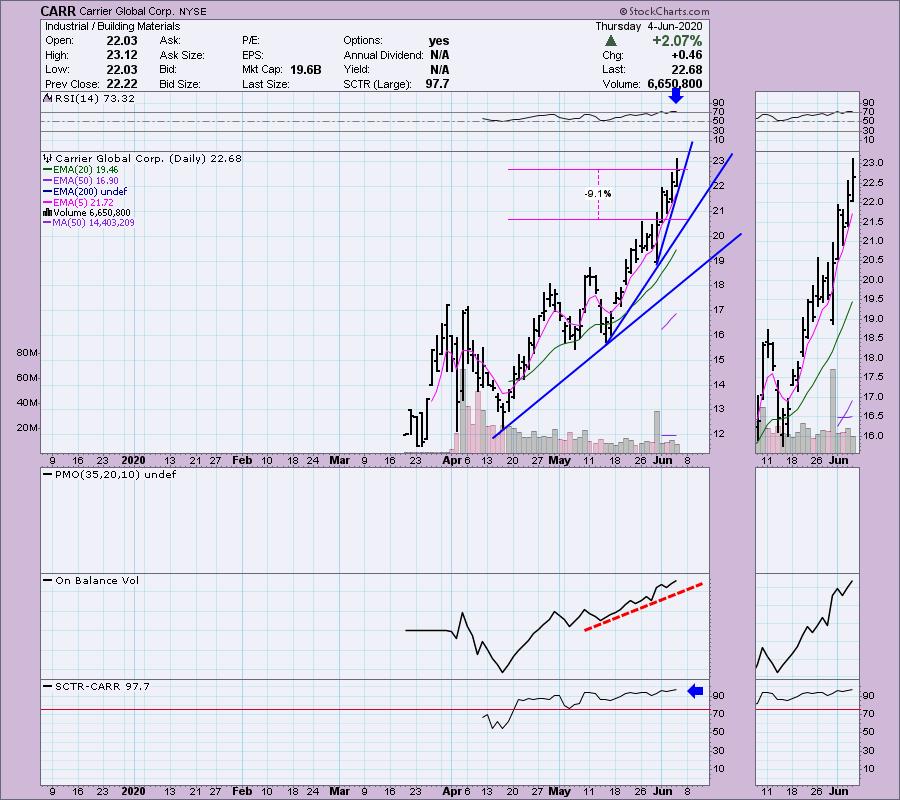This screenshot has width=900, height=800.
Task: Click the 40M volume axis label
Action: 27,403
